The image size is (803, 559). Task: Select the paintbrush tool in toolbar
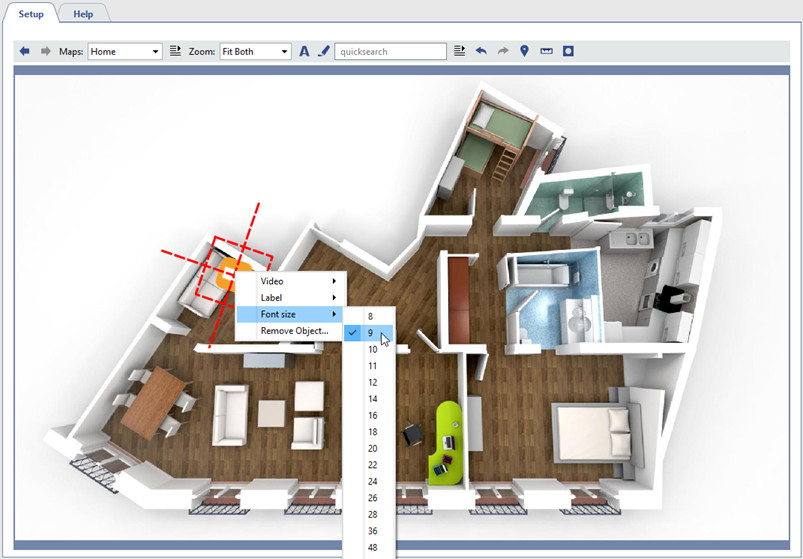pos(323,51)
